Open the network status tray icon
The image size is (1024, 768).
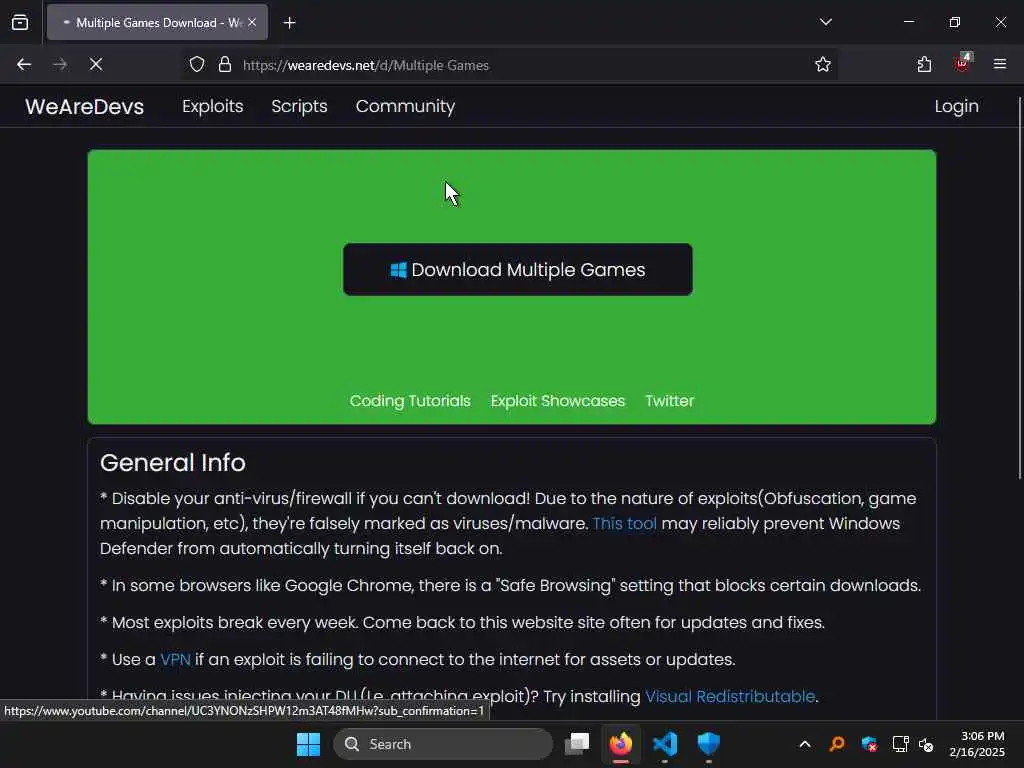pyautogui.click(x=900, y=744)
